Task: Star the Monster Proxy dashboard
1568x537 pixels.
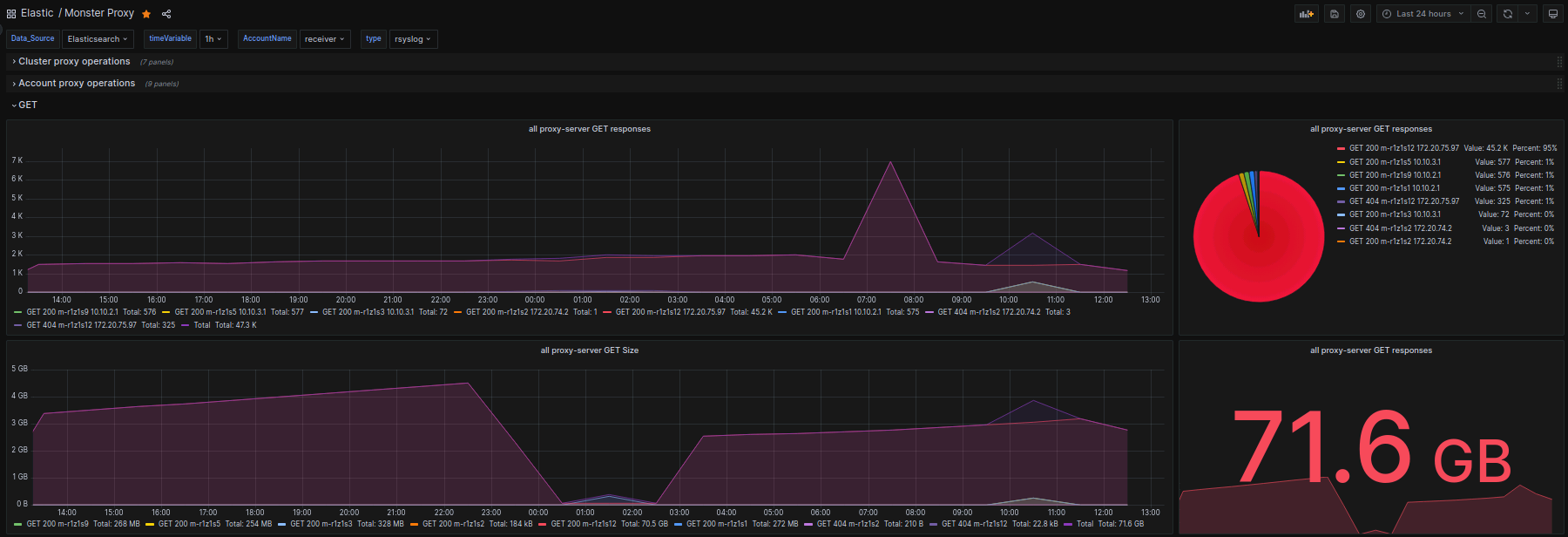Action: (146, 14)
